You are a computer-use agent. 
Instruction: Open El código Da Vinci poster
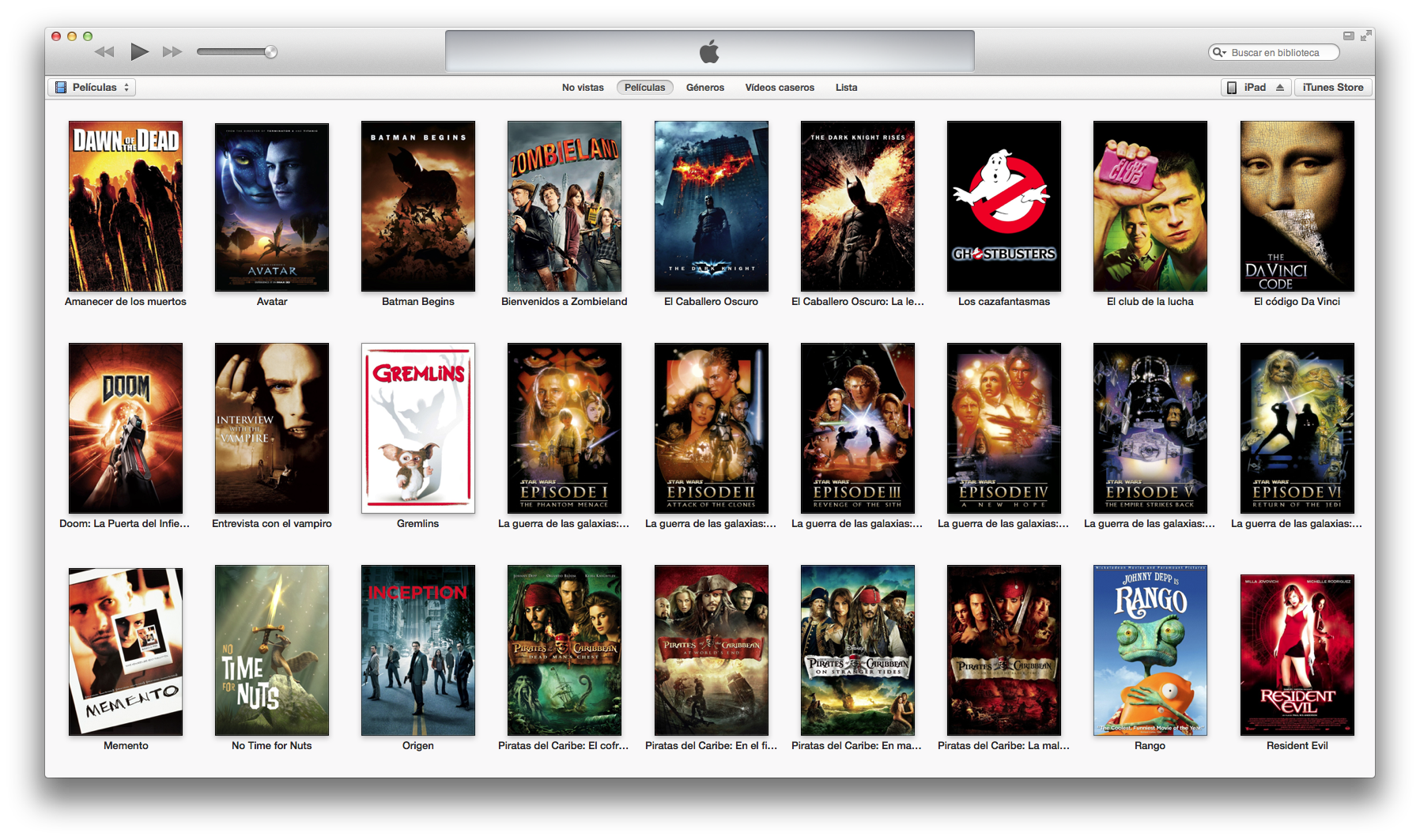click(1297, 206)
